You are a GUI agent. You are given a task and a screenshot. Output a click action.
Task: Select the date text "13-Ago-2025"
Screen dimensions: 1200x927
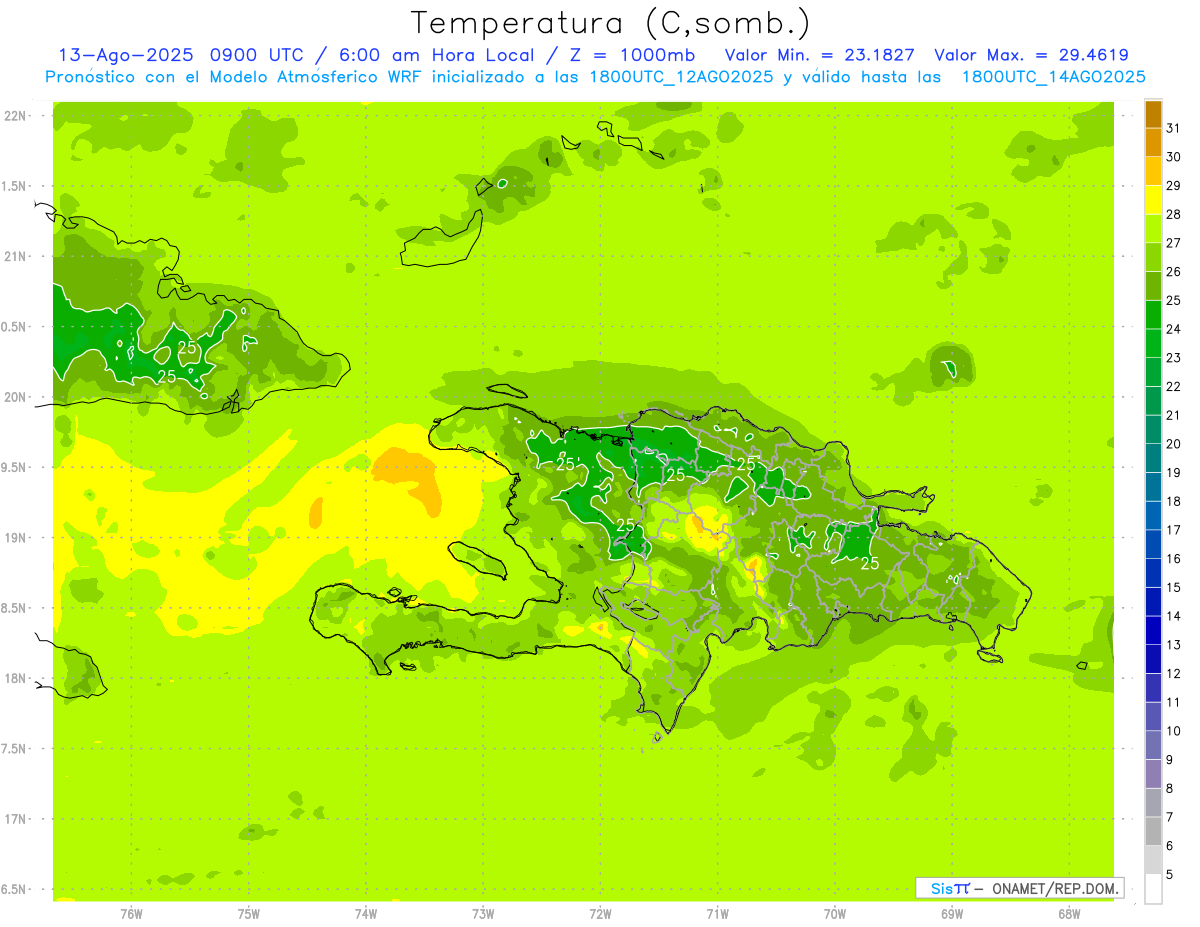coord(125,56)
